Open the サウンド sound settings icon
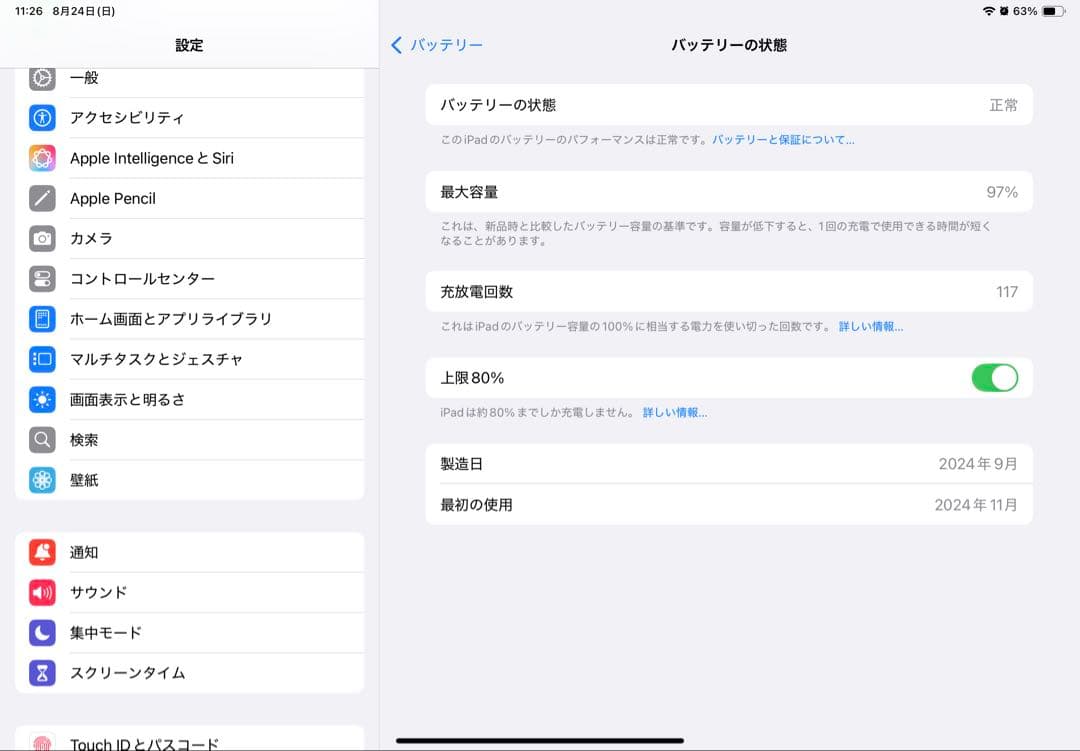The width and height of the screenshot is (1080, 751). [41, 592]
